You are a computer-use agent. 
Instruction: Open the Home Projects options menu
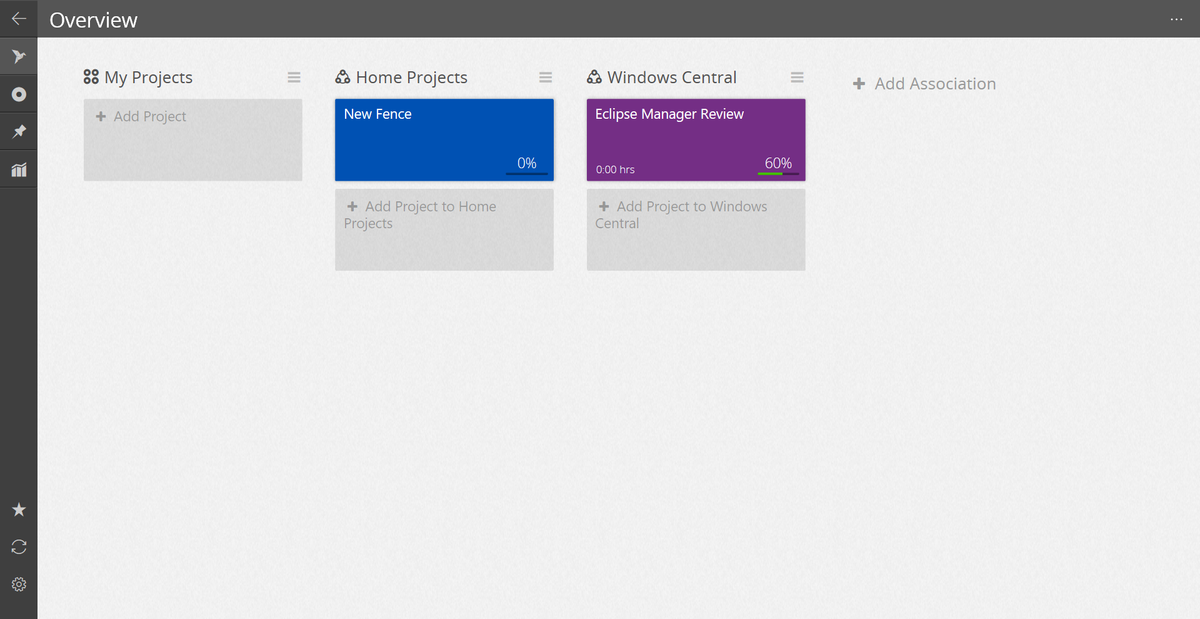pos(545,77)
